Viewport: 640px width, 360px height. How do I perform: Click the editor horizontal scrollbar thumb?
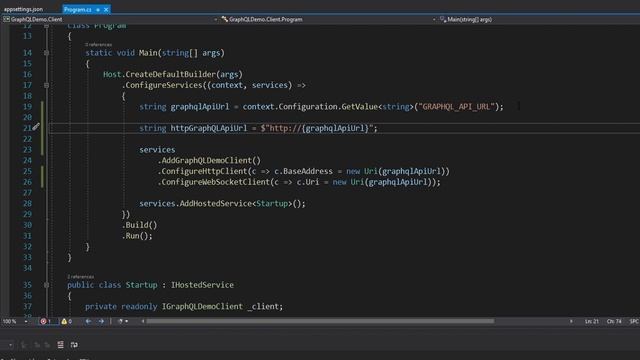pos(320,322)
